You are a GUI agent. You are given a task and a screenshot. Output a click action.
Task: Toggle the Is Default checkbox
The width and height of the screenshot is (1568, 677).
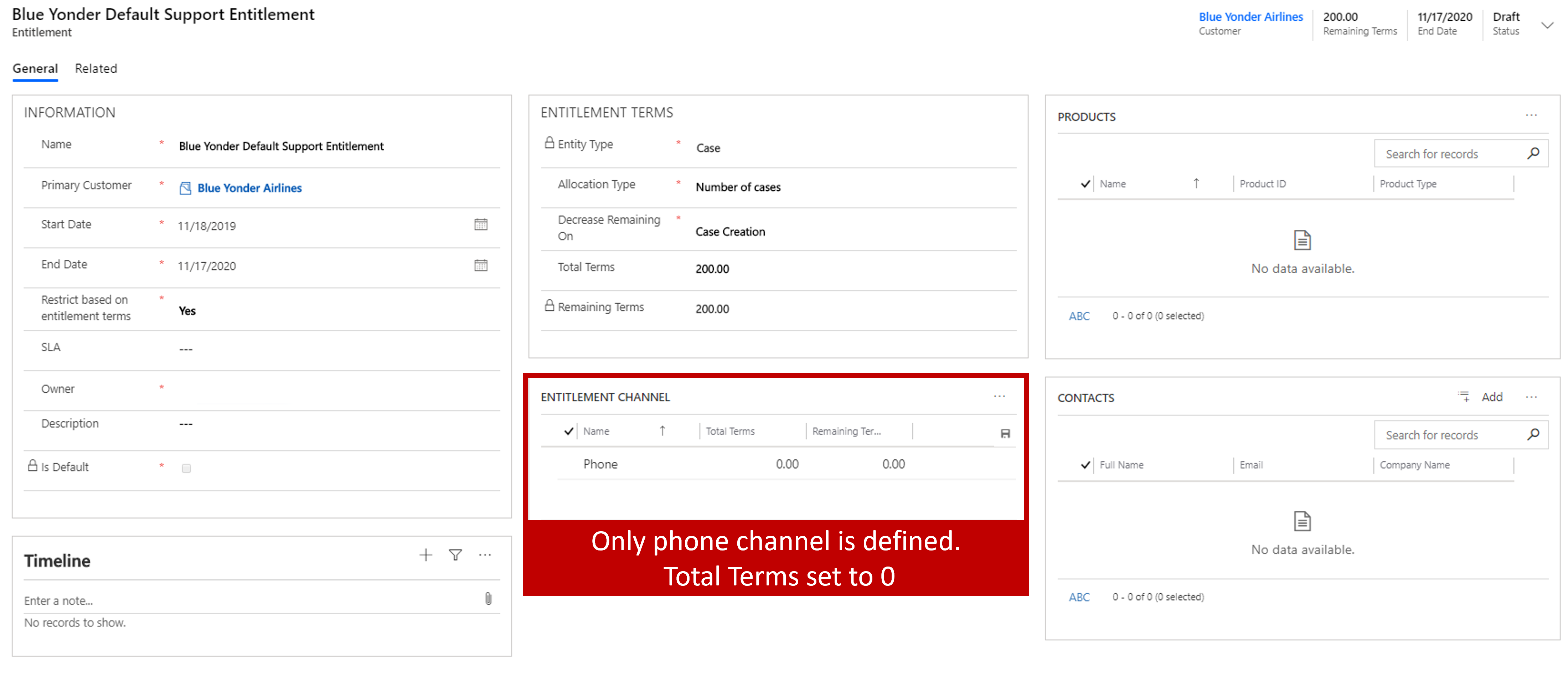pos(186,468)
